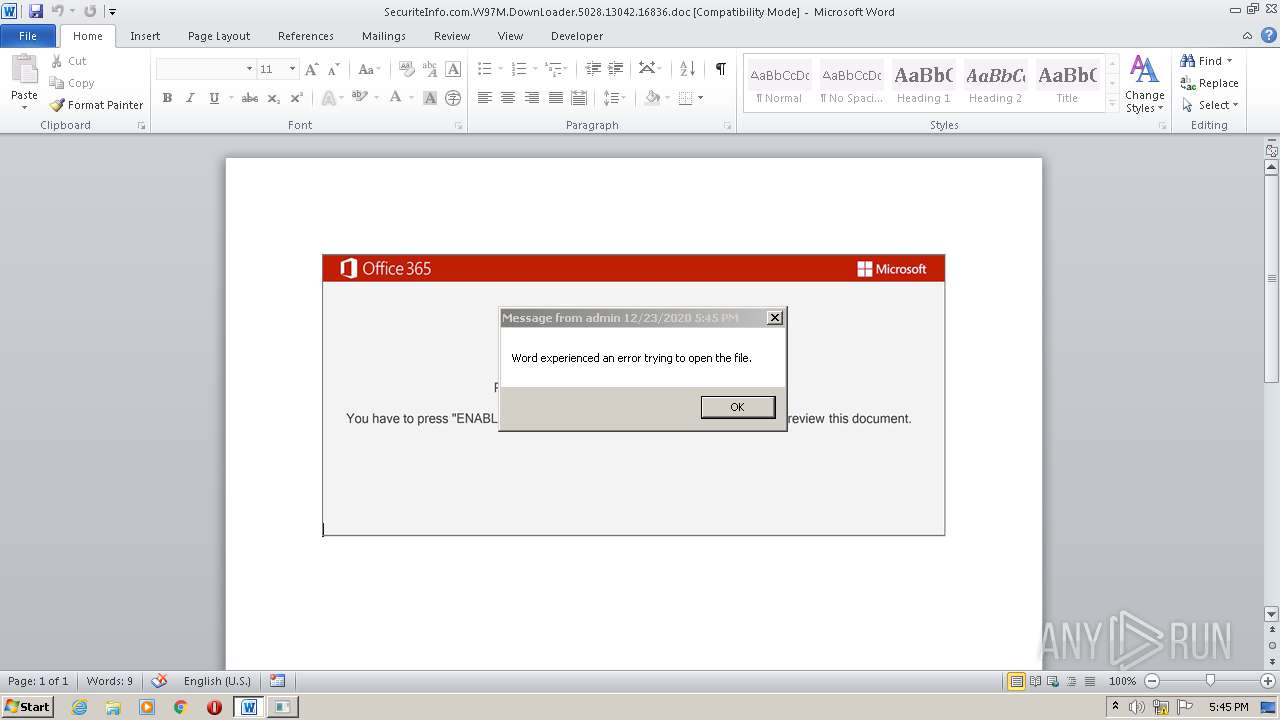Toggle Show/Hide paragraph marks
The height and width of the screenshot is (720, 1280).
(x=721, y=69)
